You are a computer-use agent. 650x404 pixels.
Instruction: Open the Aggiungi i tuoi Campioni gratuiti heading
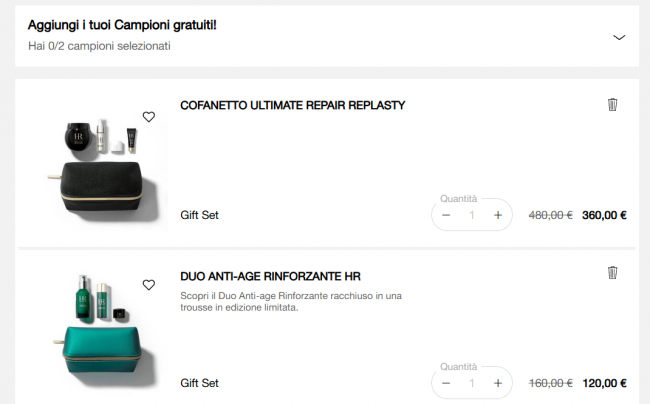122,24
